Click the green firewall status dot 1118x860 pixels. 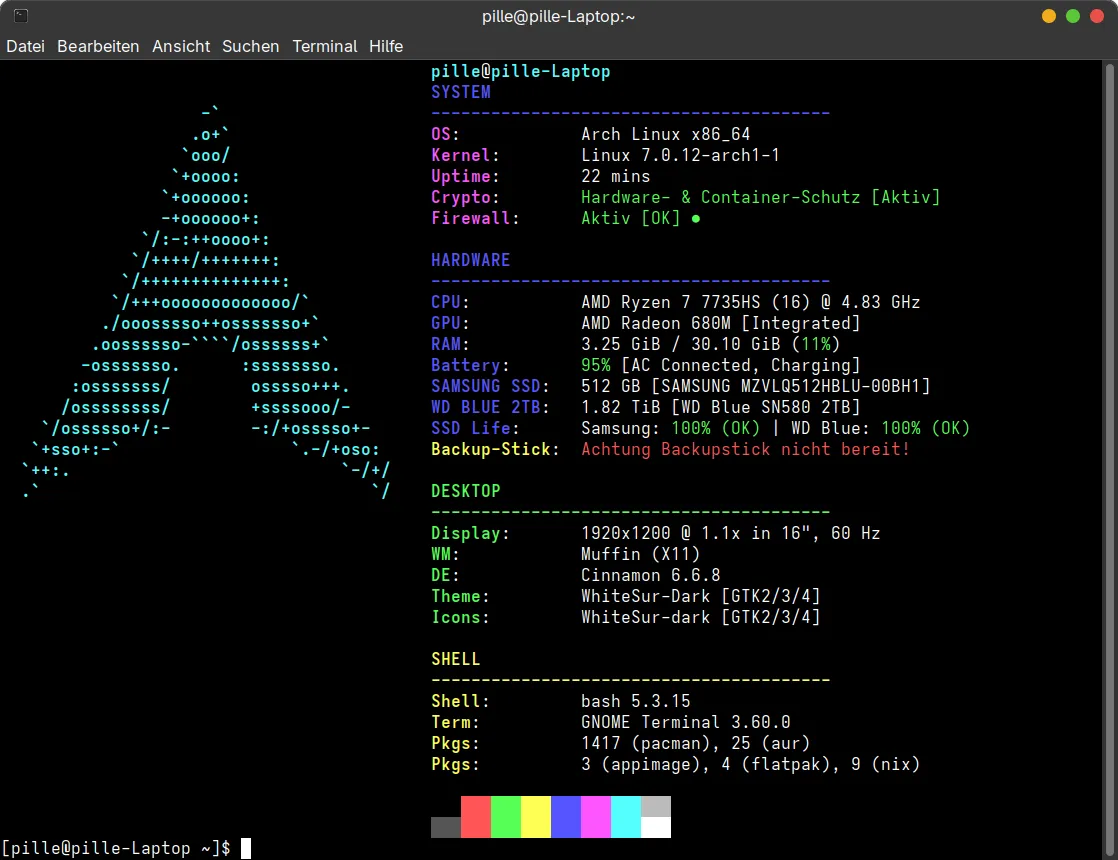(x=696, y=219)
